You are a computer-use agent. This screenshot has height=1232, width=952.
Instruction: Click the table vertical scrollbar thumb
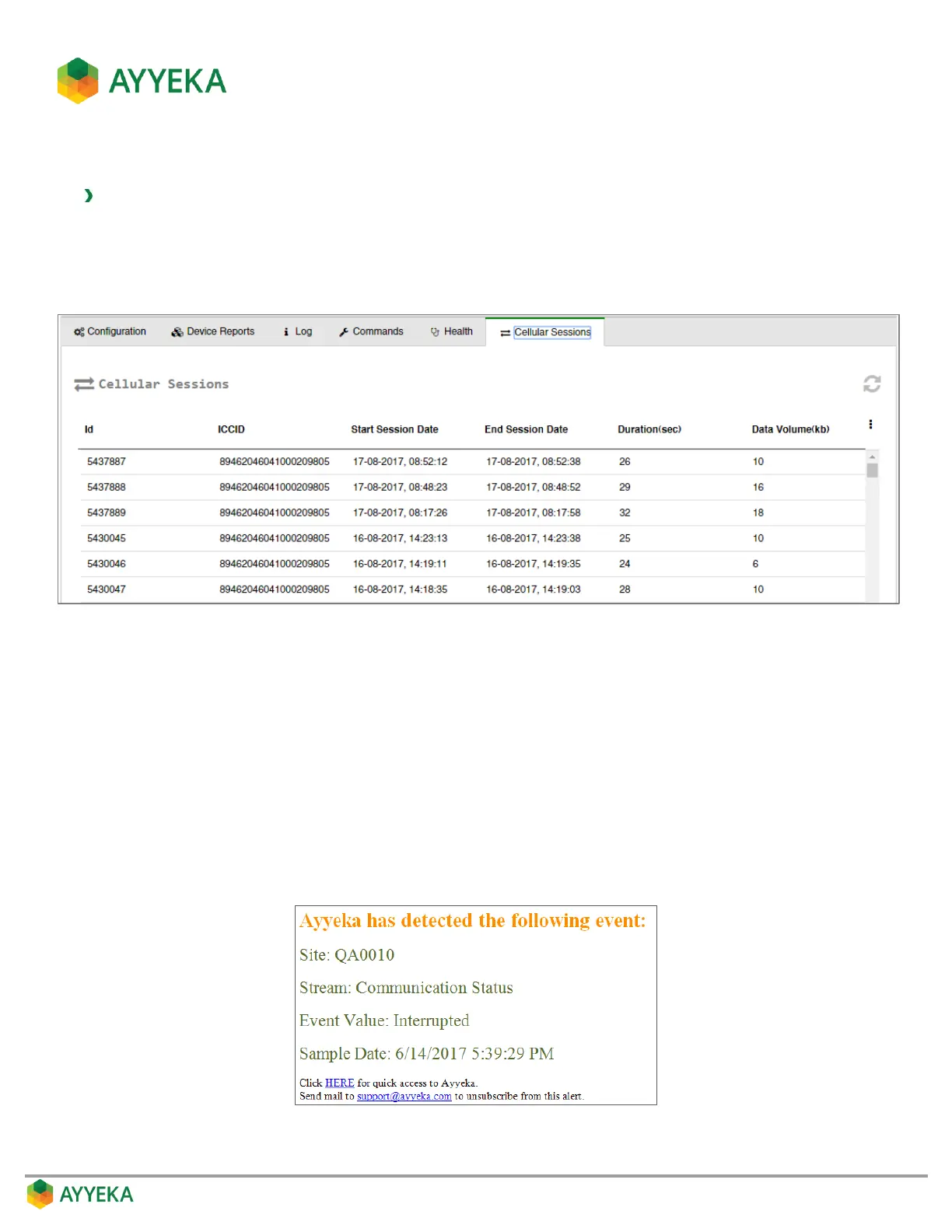click(873, 471)
